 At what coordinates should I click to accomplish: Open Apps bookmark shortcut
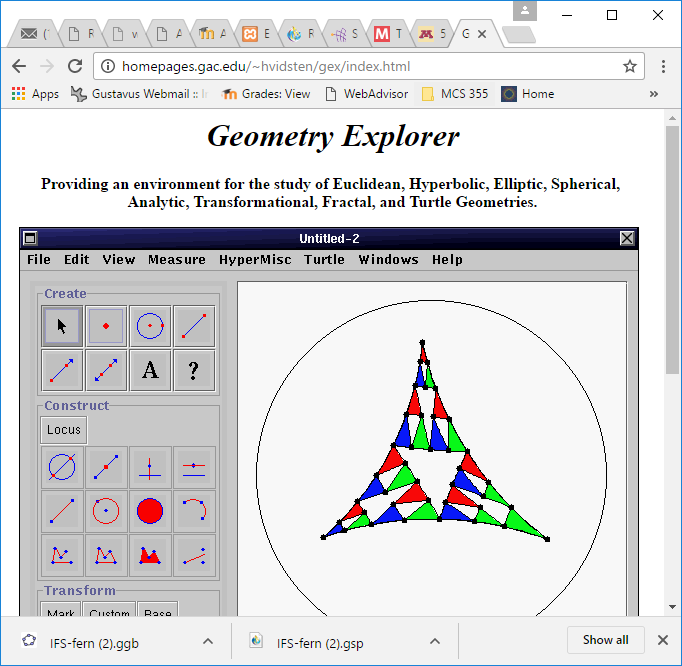coord(35,94)
